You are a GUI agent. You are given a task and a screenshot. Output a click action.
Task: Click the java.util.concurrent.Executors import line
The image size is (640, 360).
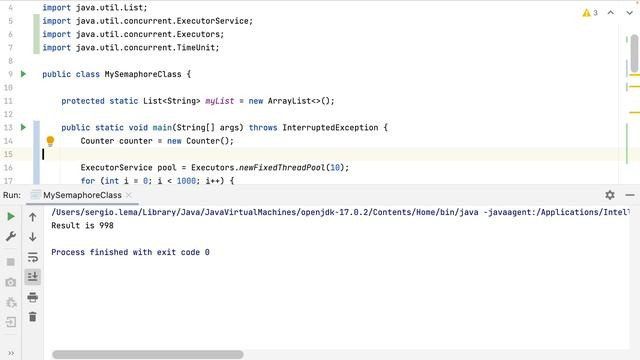pyautogui.click(x=133, y=34)
